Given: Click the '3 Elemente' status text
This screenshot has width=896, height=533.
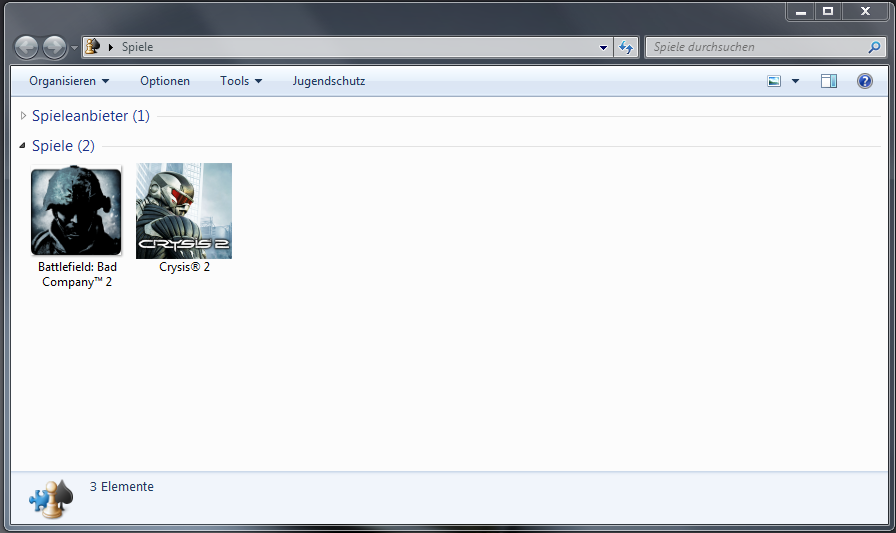Looking at the screenshot, I should (122, 487).
